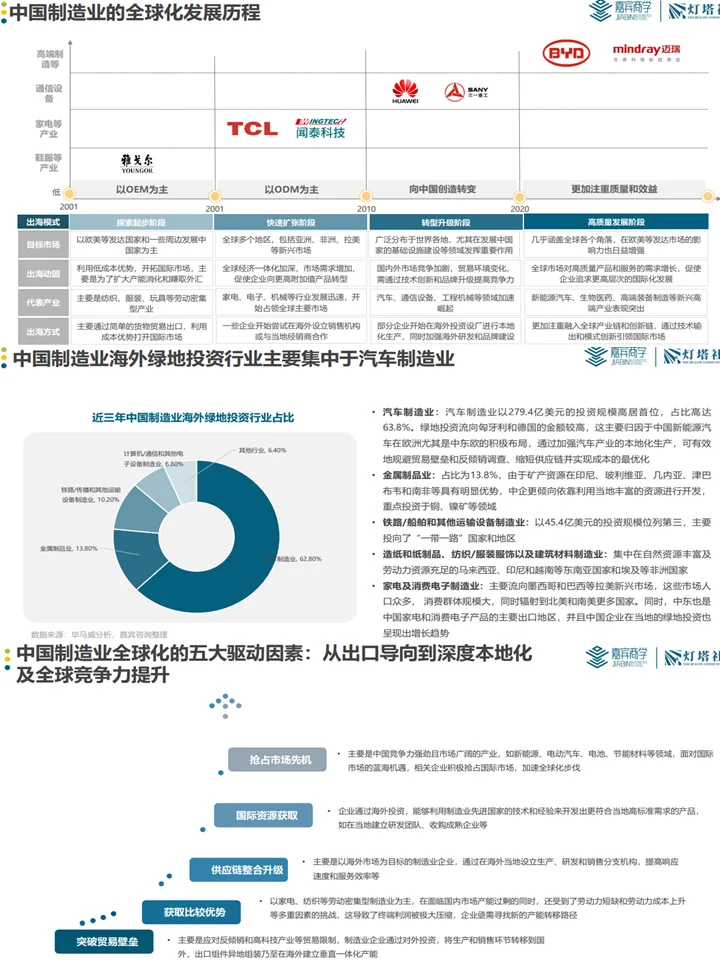Click 灯塔 logo beside the 海外绿地投资 title
This screenshot has width=720, height=960.
tap(691, 356)
